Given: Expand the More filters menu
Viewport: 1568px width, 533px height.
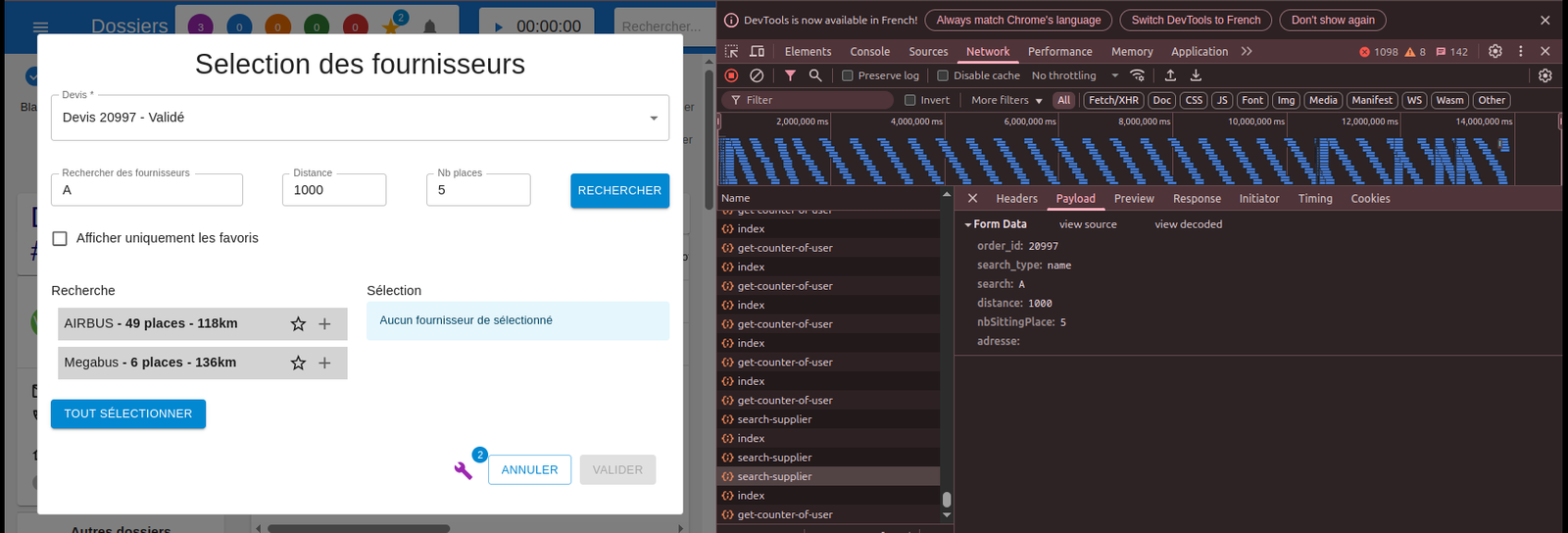Looking at the screenshot, I should pyautogui.click(x=1006, y=100).
